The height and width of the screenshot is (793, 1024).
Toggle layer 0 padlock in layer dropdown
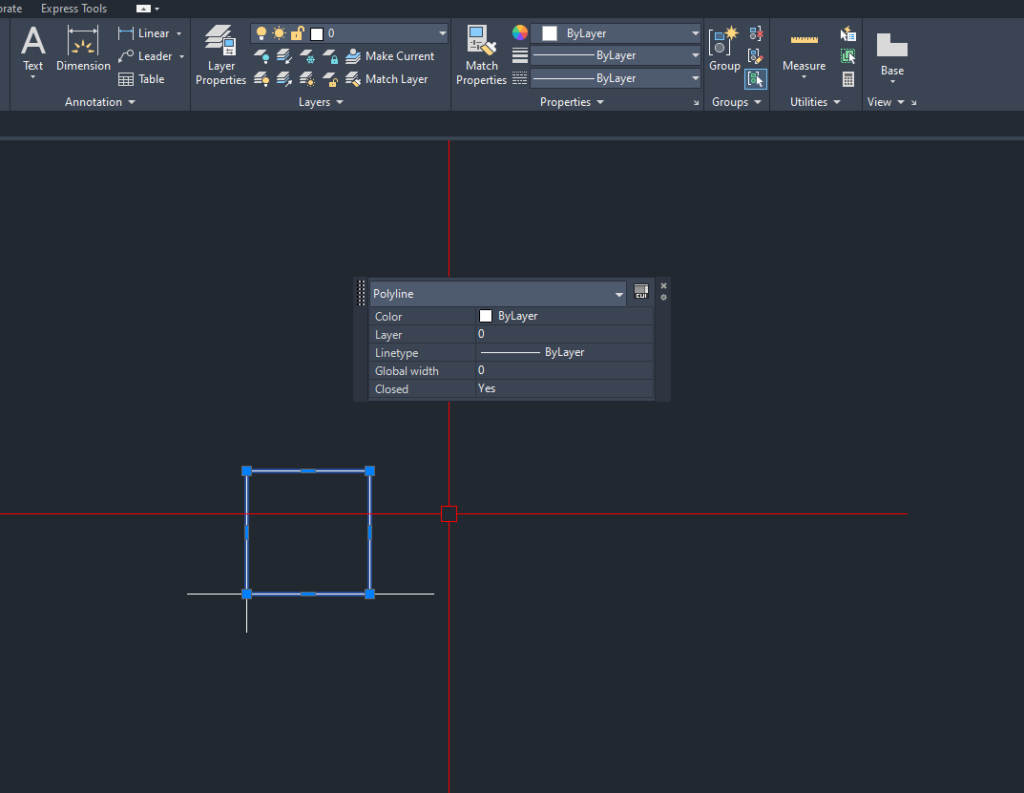tap(297, 33)
